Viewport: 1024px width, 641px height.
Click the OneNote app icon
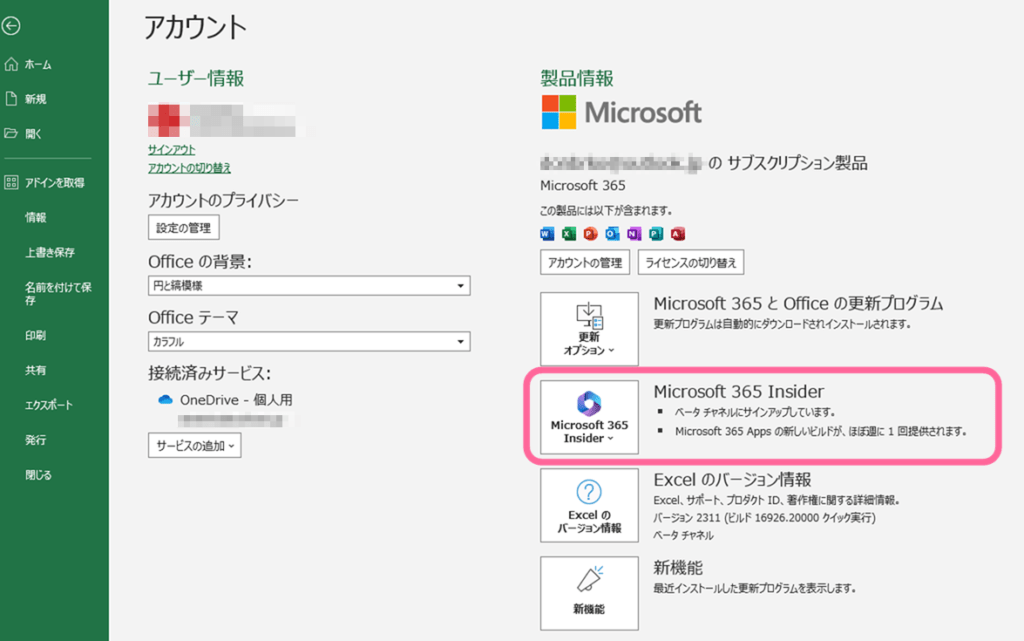(634, 234)
